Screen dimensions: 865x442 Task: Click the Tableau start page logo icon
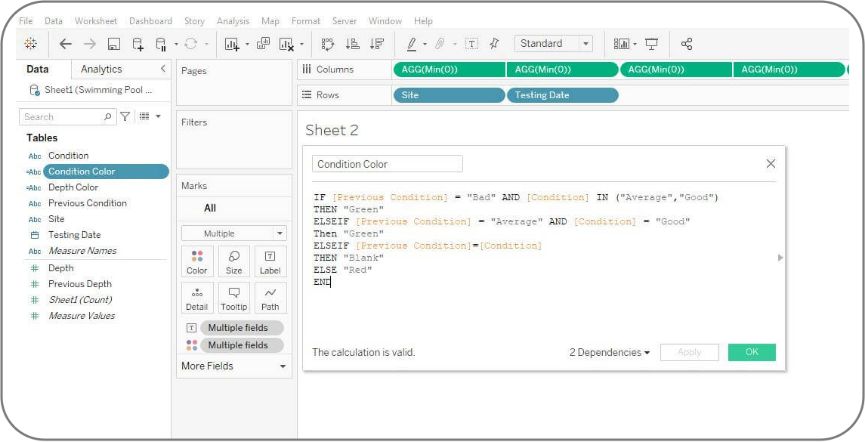(30, 44)
